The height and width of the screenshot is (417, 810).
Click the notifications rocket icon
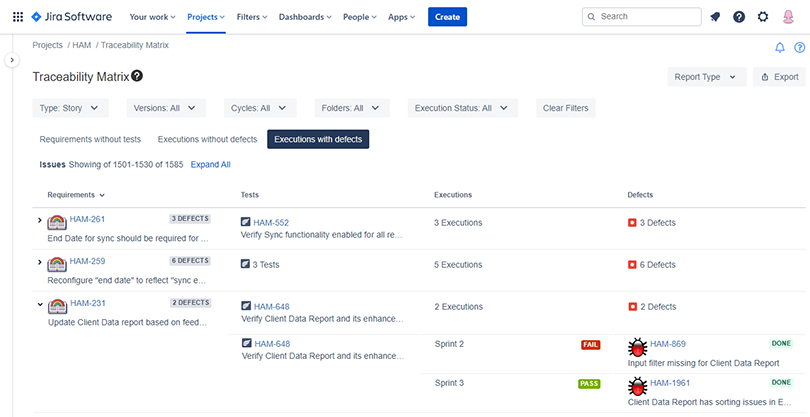(x=715, y=17)
